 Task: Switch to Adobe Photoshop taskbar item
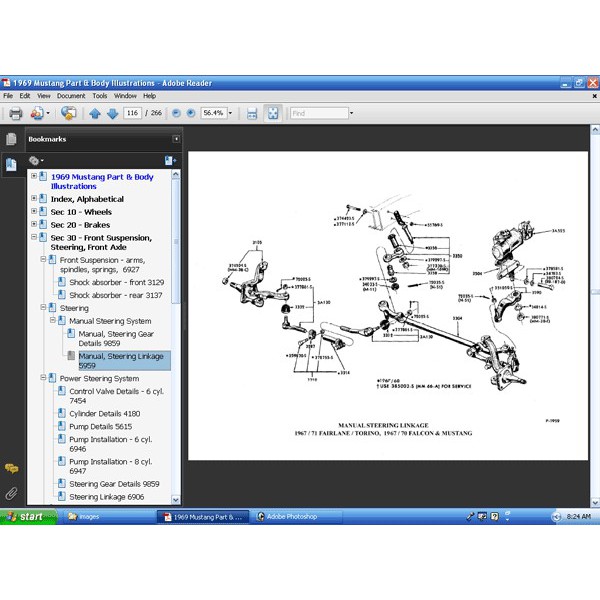(x=297, y=517)
